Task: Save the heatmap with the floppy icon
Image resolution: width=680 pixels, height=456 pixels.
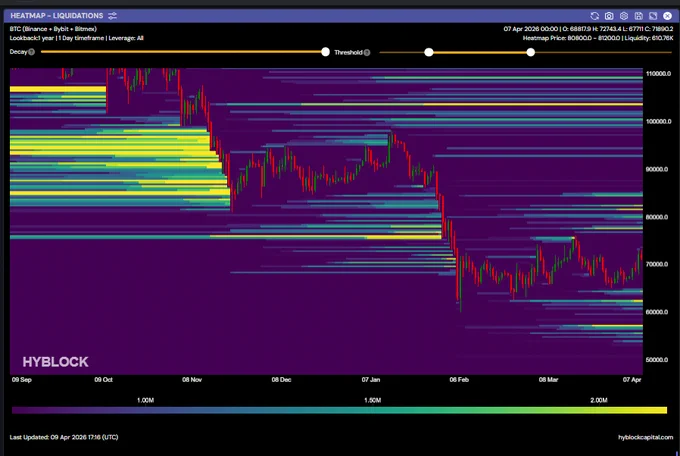Action: [638, 16]
